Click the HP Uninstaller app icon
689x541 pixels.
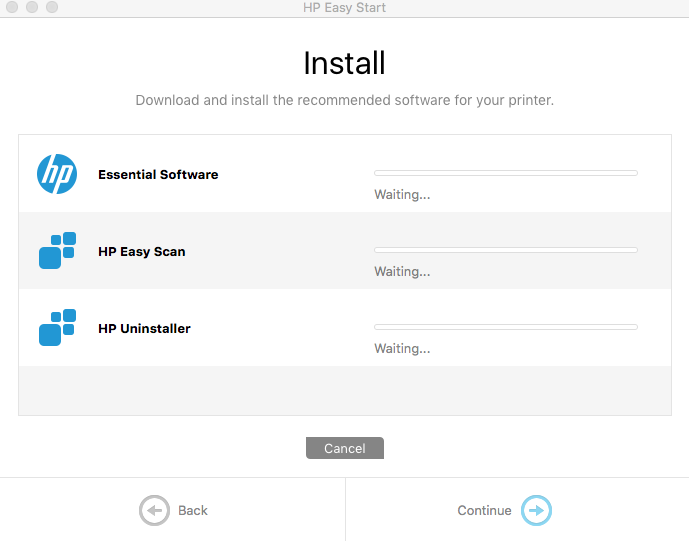57,327
